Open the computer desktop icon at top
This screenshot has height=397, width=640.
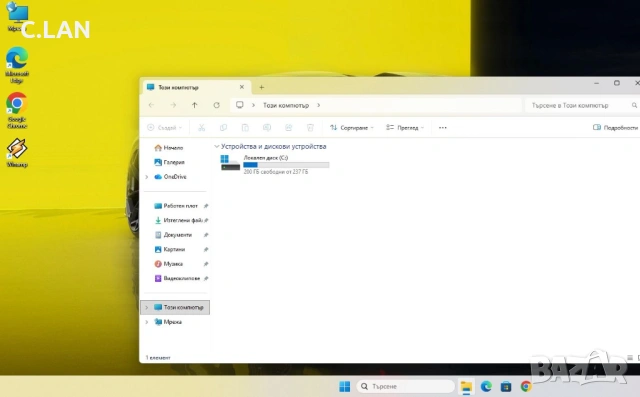[x=17, y=16]
